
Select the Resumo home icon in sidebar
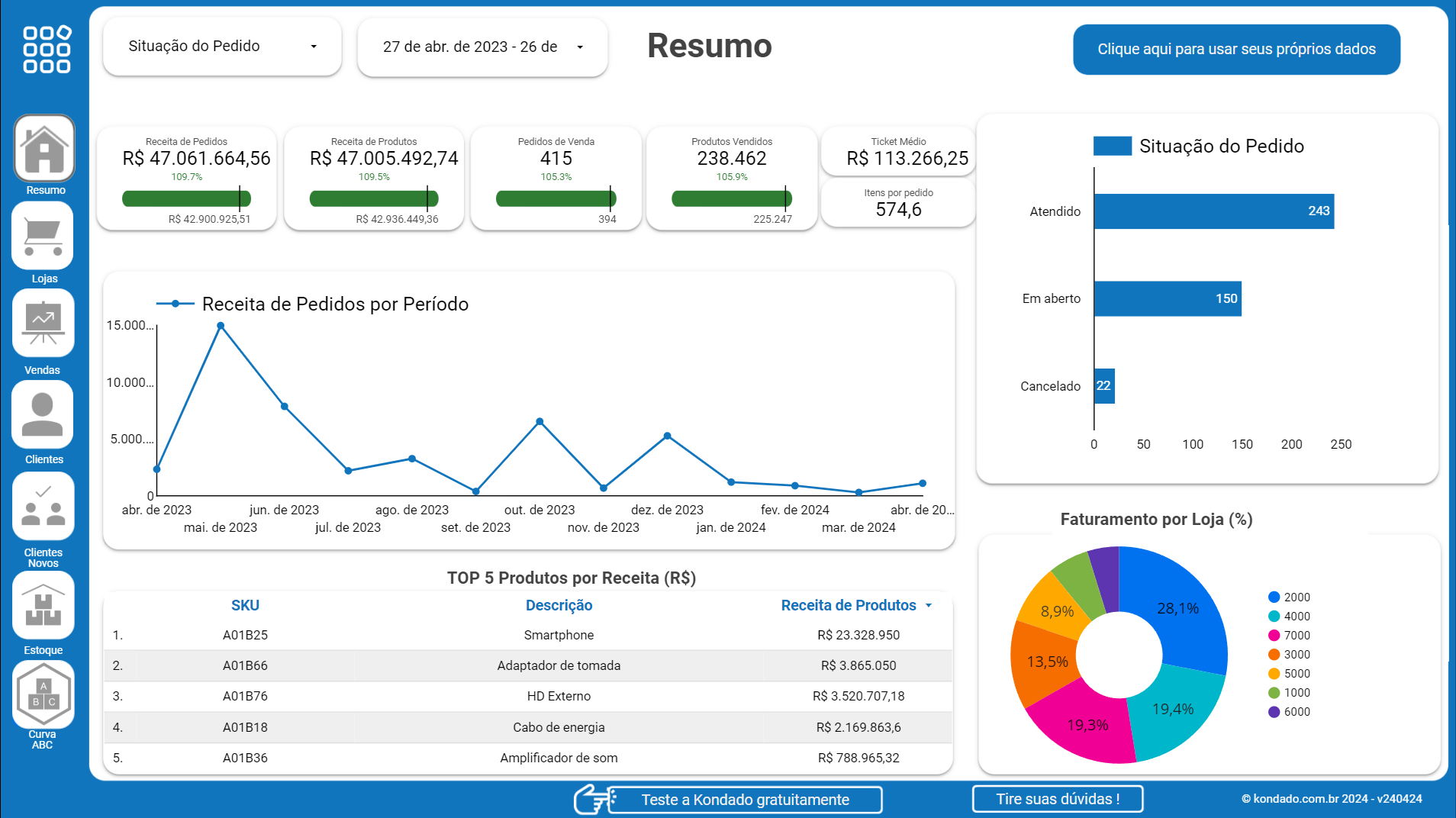click(x=43, y=148)
